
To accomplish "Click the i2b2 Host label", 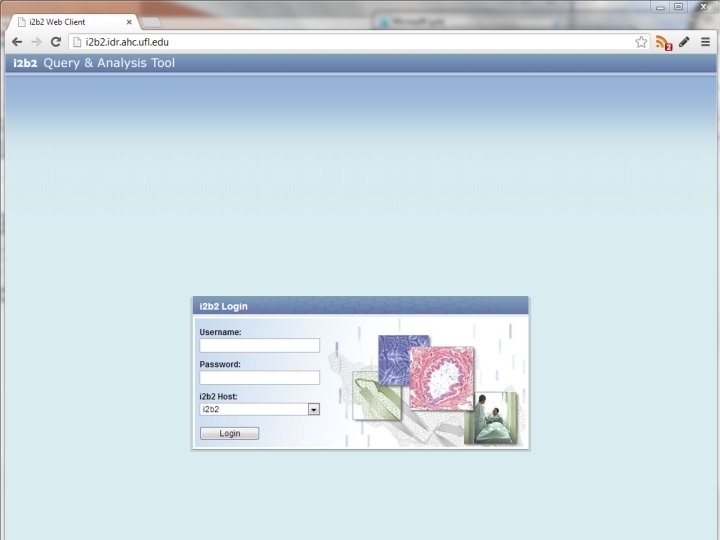I will (218, 396).
